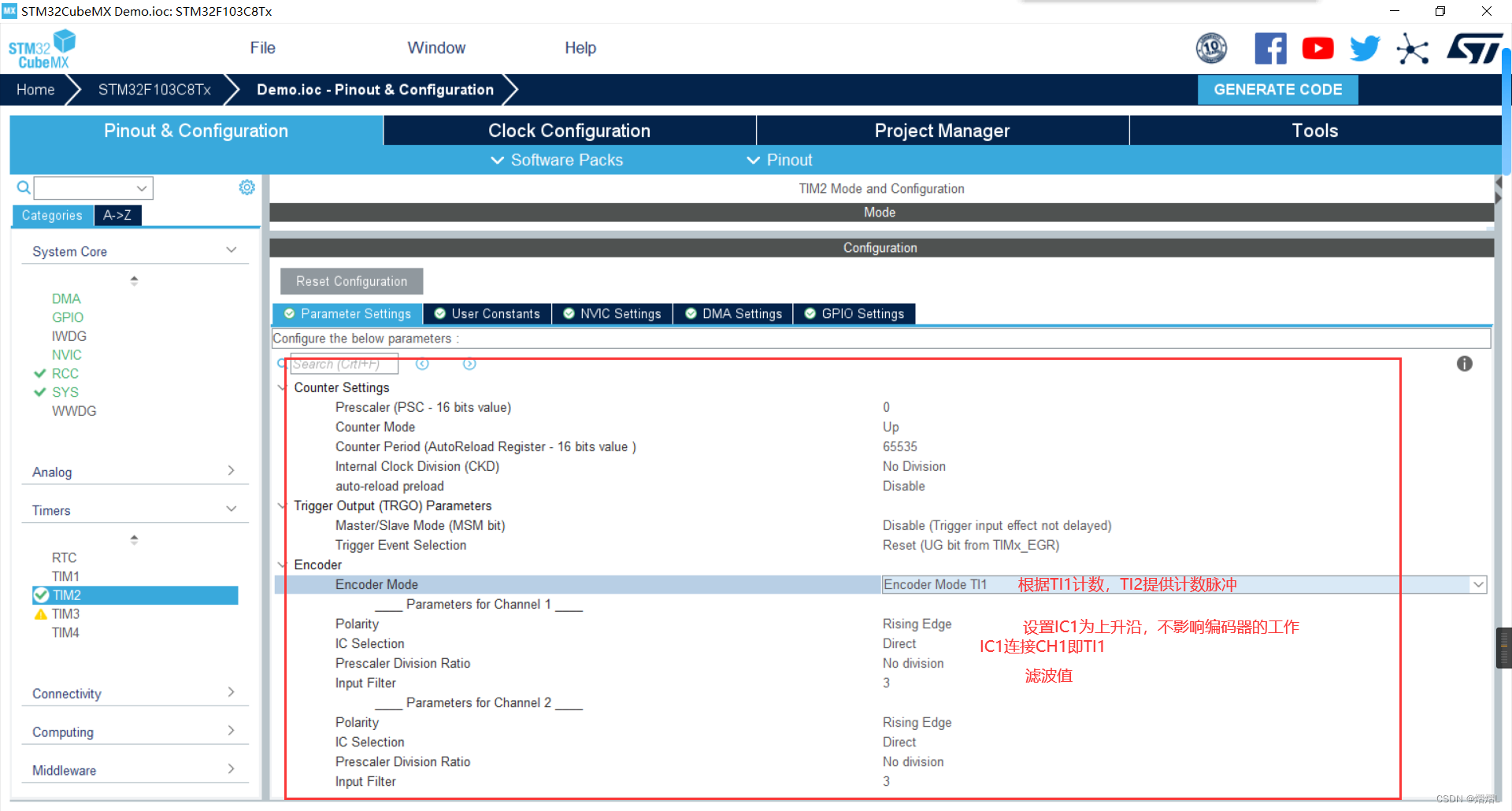Click the magnifier icon beside category search
The height and width of the screenshot is (811, 1512).
click(24, 187)
